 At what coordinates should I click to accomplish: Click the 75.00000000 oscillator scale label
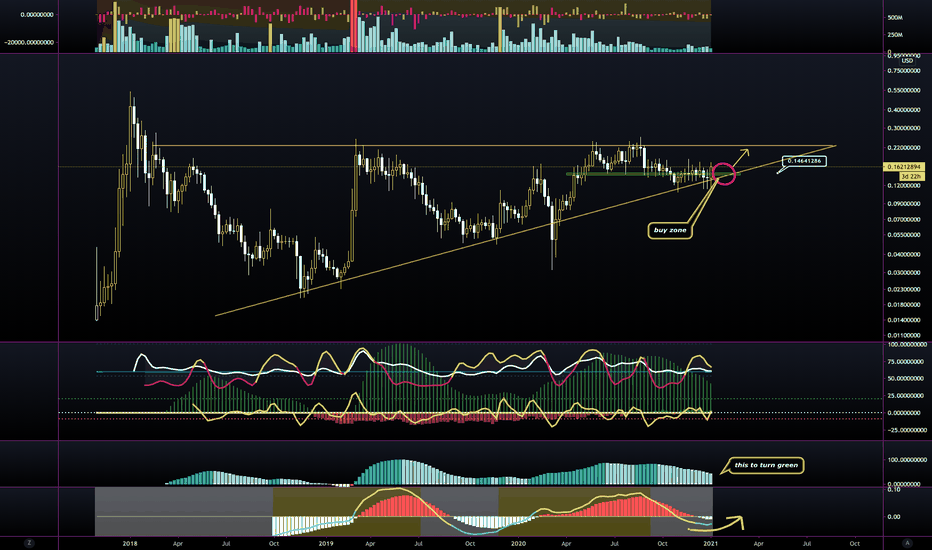[906, 362]
